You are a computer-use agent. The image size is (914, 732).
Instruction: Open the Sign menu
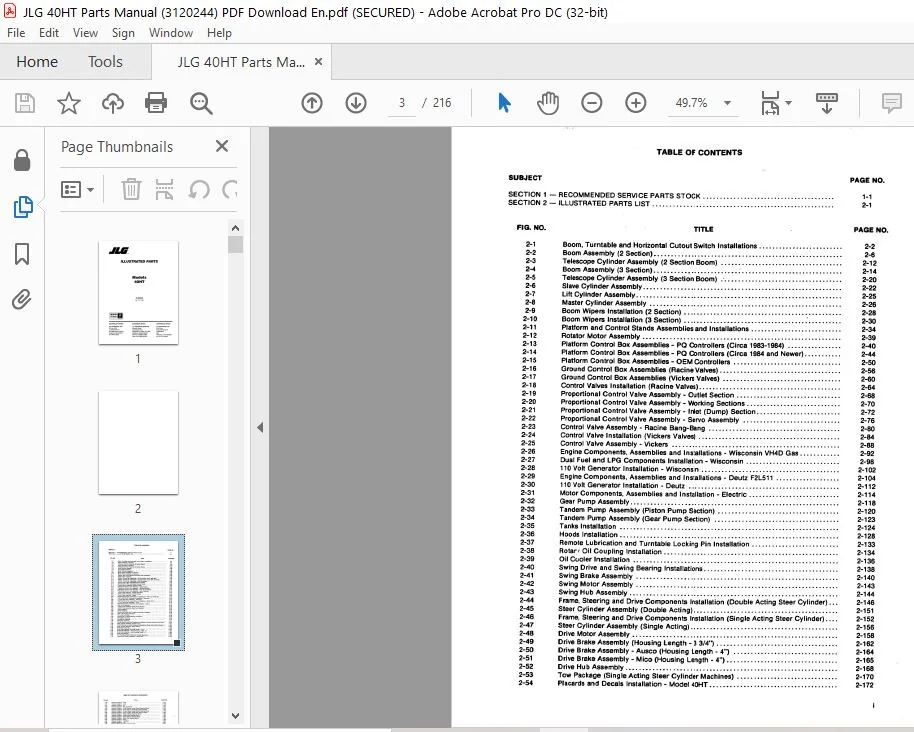point(123,33)
